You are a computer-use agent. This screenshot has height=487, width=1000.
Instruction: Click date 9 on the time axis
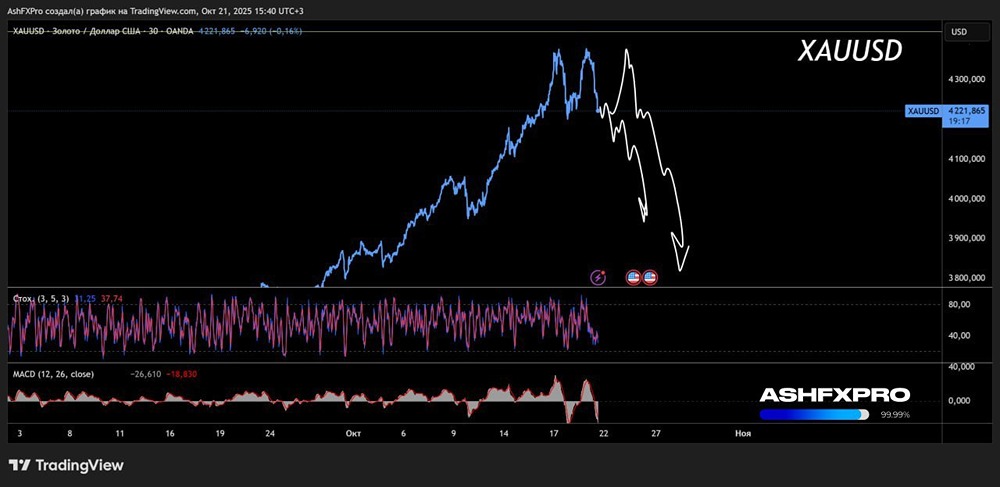(x=453, y=433)
